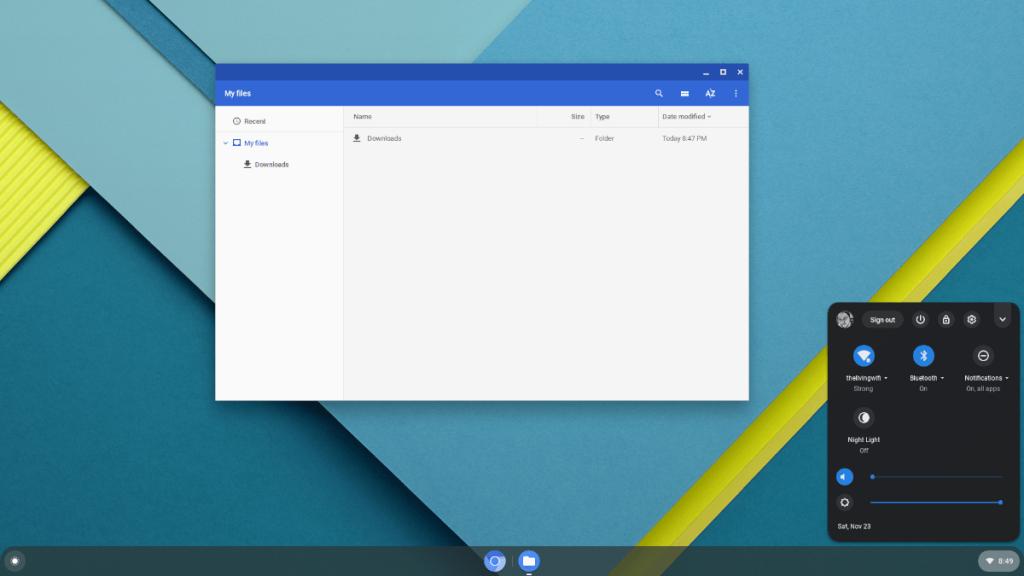Viewport: 1024px width, 576px height.
Task: Click the launcher button on the shelf
Action: [14, 561]
